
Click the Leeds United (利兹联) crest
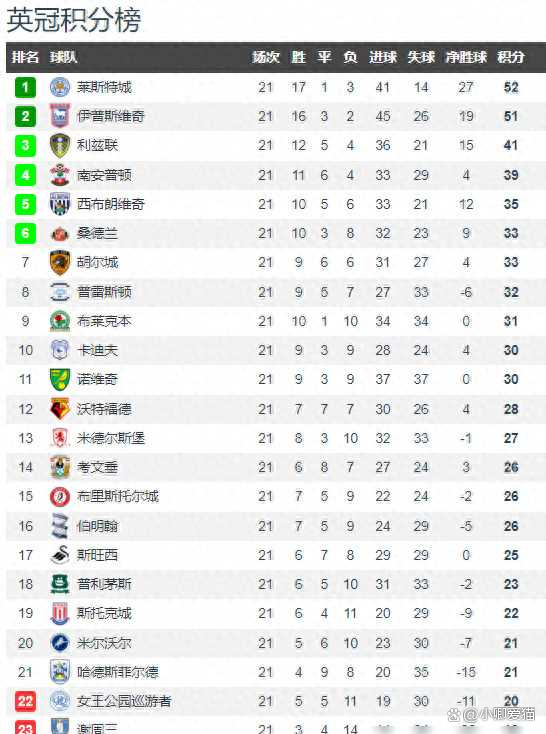point(60,145)
